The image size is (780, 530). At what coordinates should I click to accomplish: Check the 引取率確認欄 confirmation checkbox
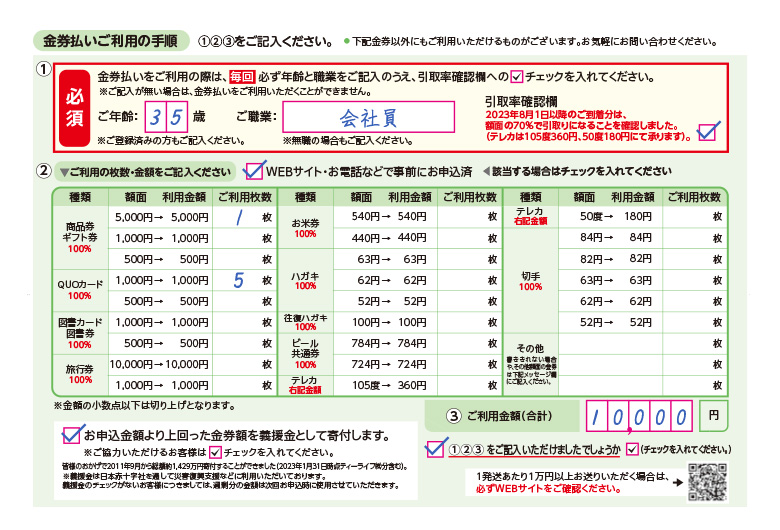[707, 132]
